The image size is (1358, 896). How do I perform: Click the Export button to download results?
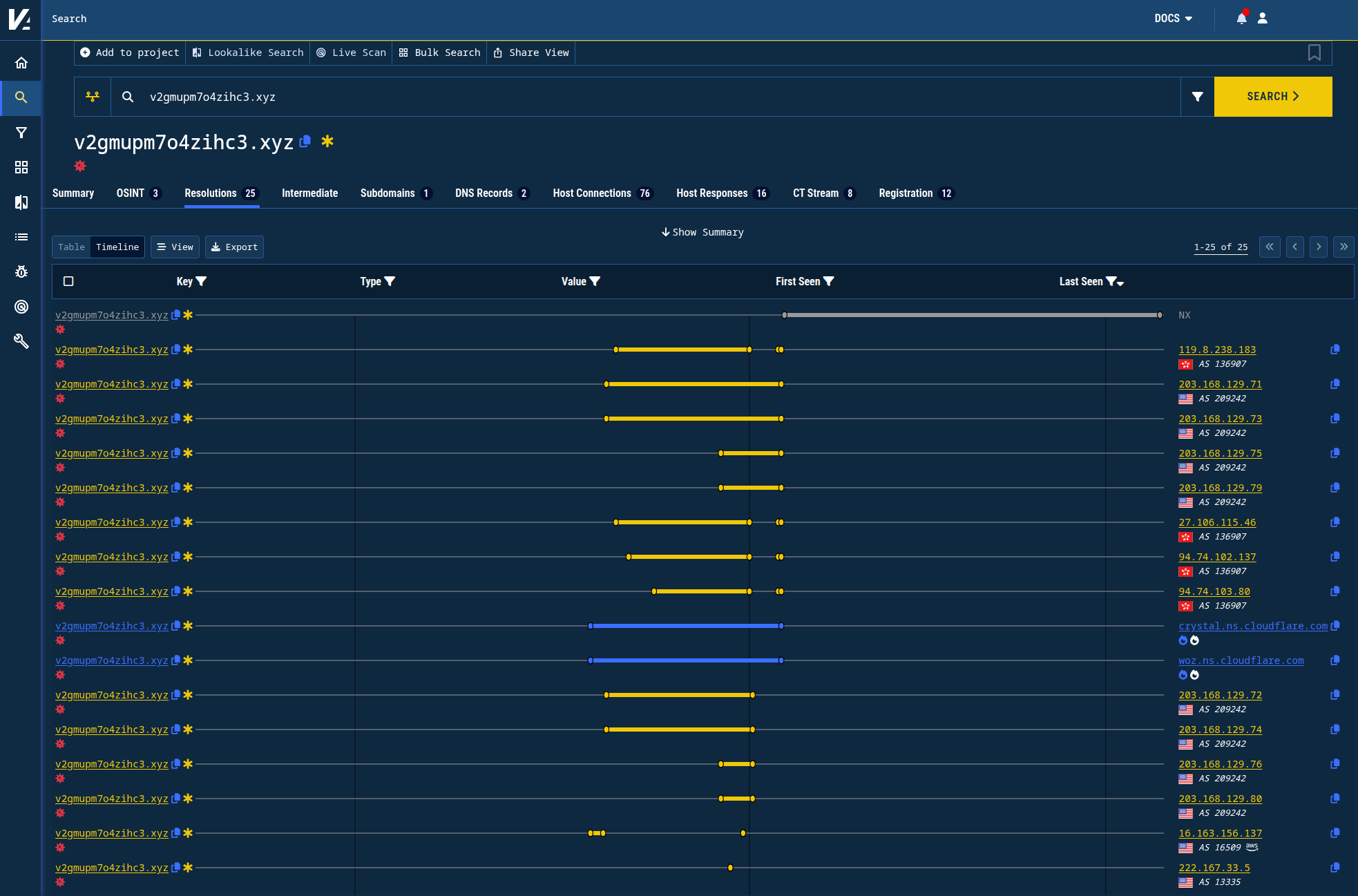tap(234, 247)
